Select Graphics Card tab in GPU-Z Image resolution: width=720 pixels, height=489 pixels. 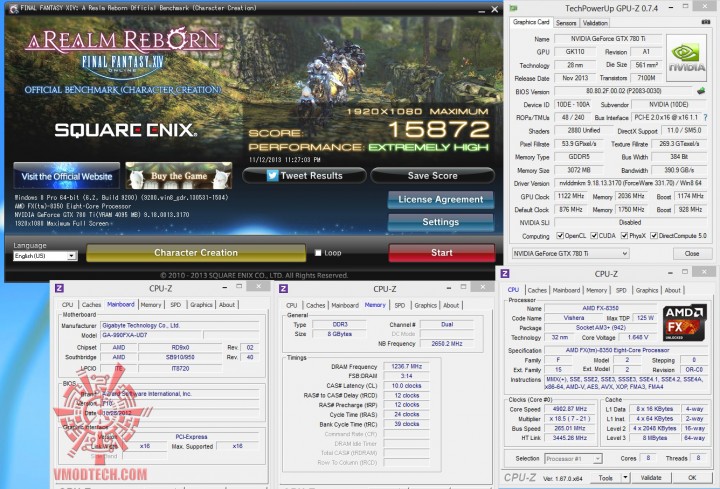(531, 22)
